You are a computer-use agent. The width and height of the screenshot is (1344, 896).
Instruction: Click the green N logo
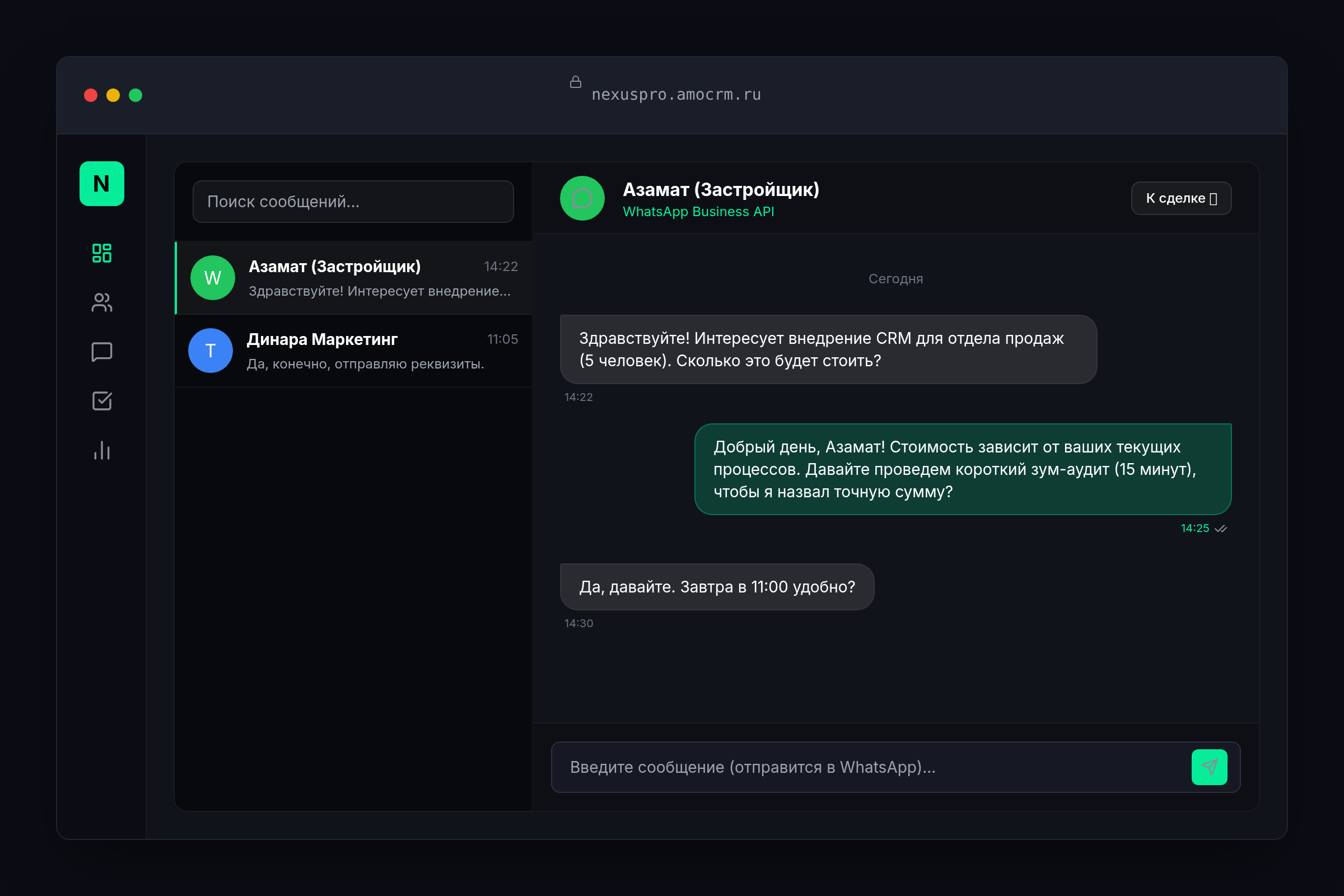click(102, 184)
